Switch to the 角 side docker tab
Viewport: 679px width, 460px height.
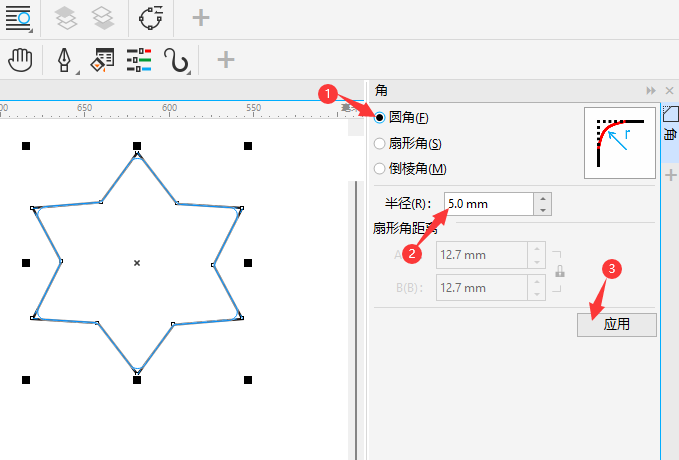tap(670, 133)
